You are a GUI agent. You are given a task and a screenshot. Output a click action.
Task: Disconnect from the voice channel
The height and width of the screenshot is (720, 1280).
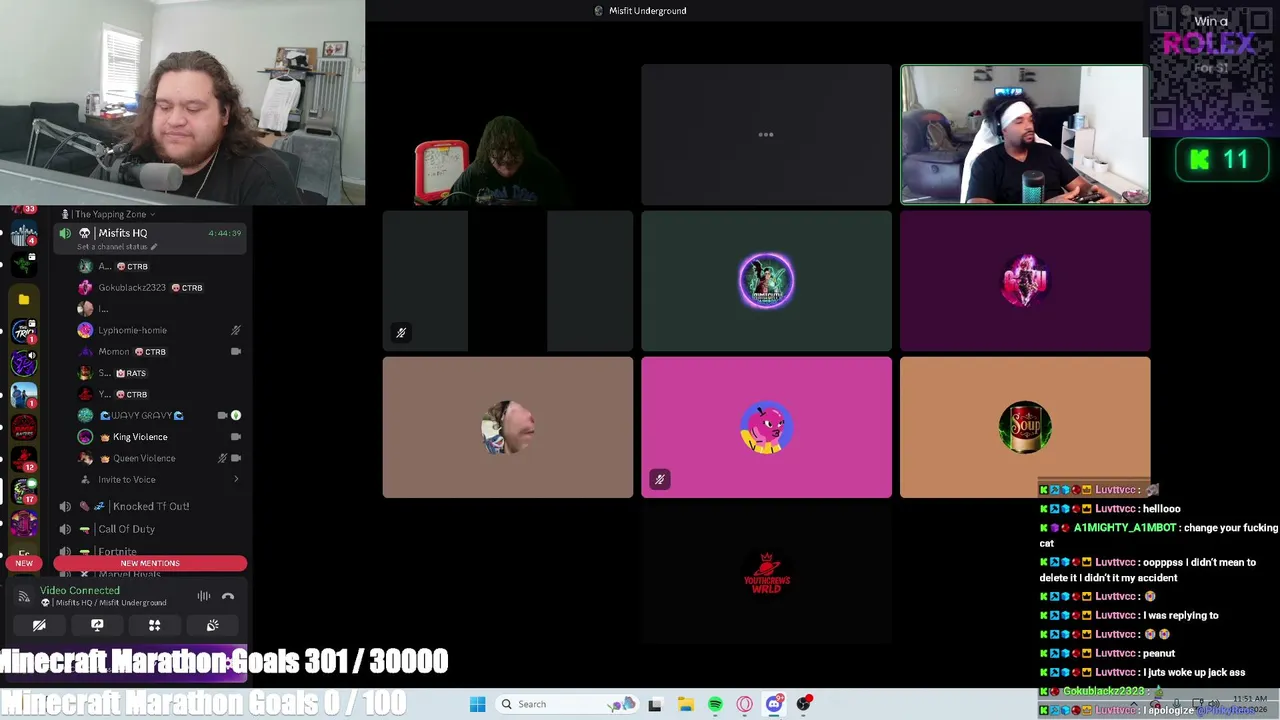(x=228, y=596)
